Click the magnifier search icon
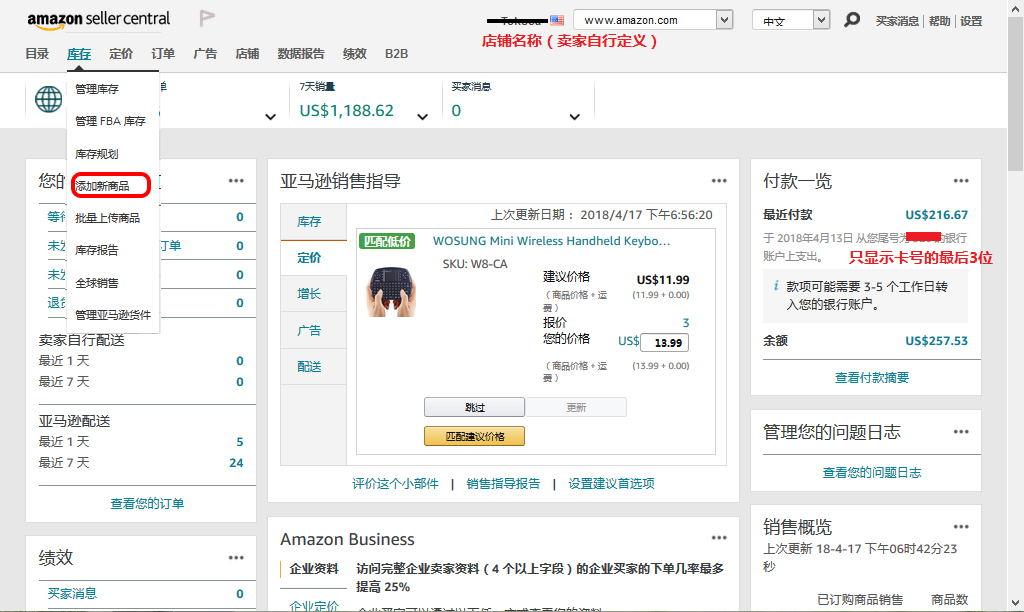 click(852, 20)
